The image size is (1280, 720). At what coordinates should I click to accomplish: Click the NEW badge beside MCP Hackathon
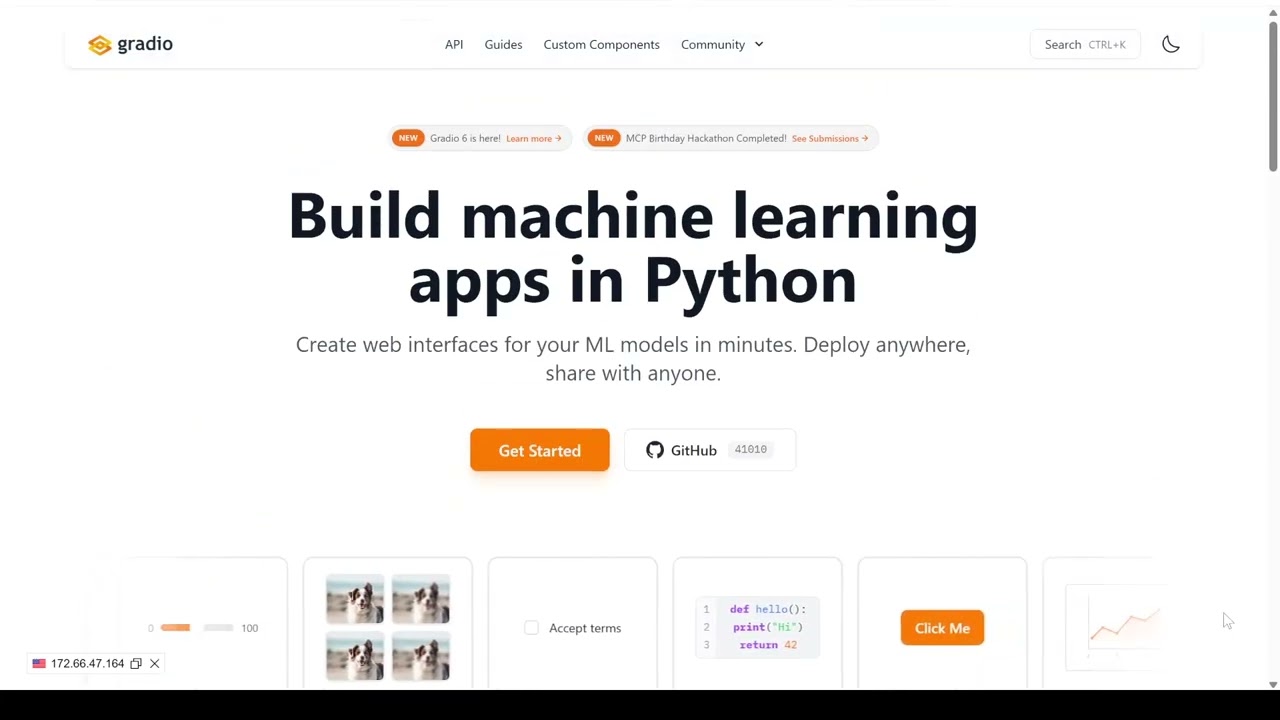(x=604, y=138)
